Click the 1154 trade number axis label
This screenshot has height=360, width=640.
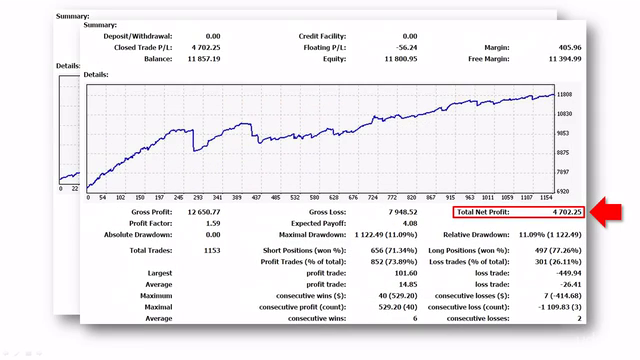546,198
